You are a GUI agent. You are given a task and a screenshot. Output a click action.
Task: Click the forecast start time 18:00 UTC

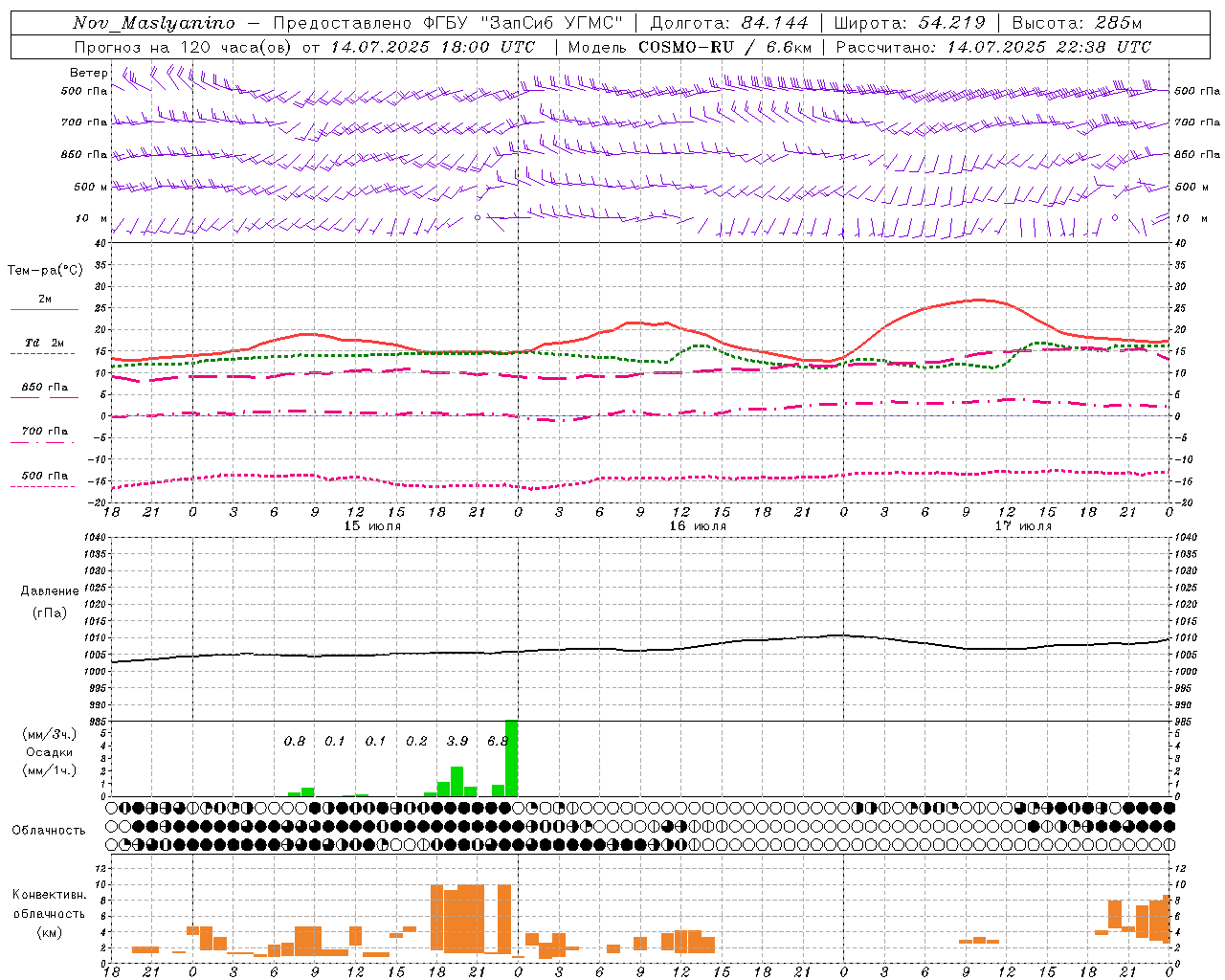pos(487,47)
